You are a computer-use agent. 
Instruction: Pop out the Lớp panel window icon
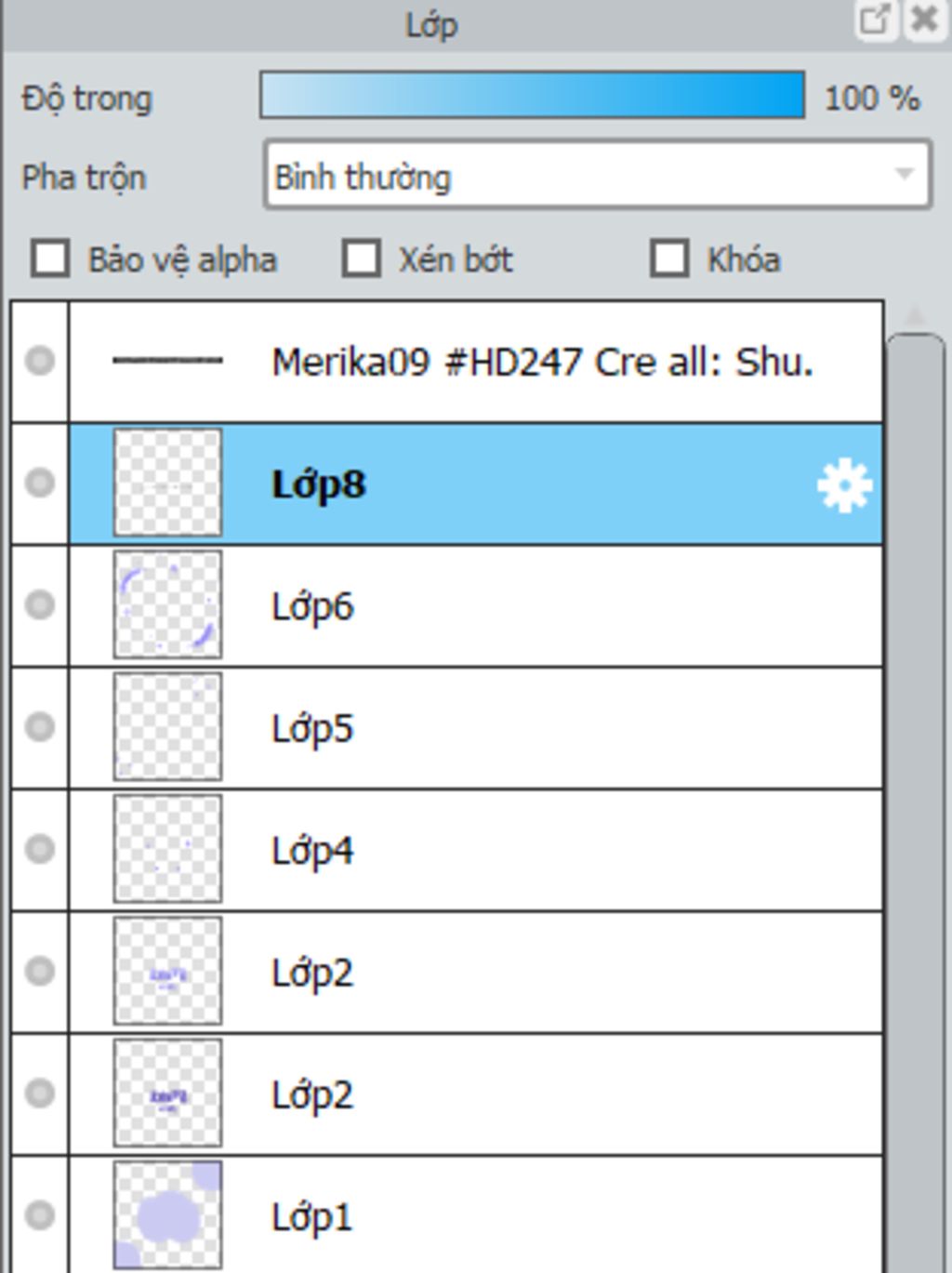click(875, 20)
